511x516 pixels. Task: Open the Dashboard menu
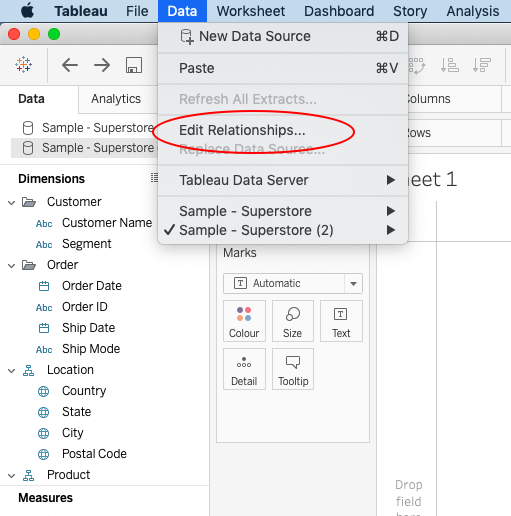point(339,11)
